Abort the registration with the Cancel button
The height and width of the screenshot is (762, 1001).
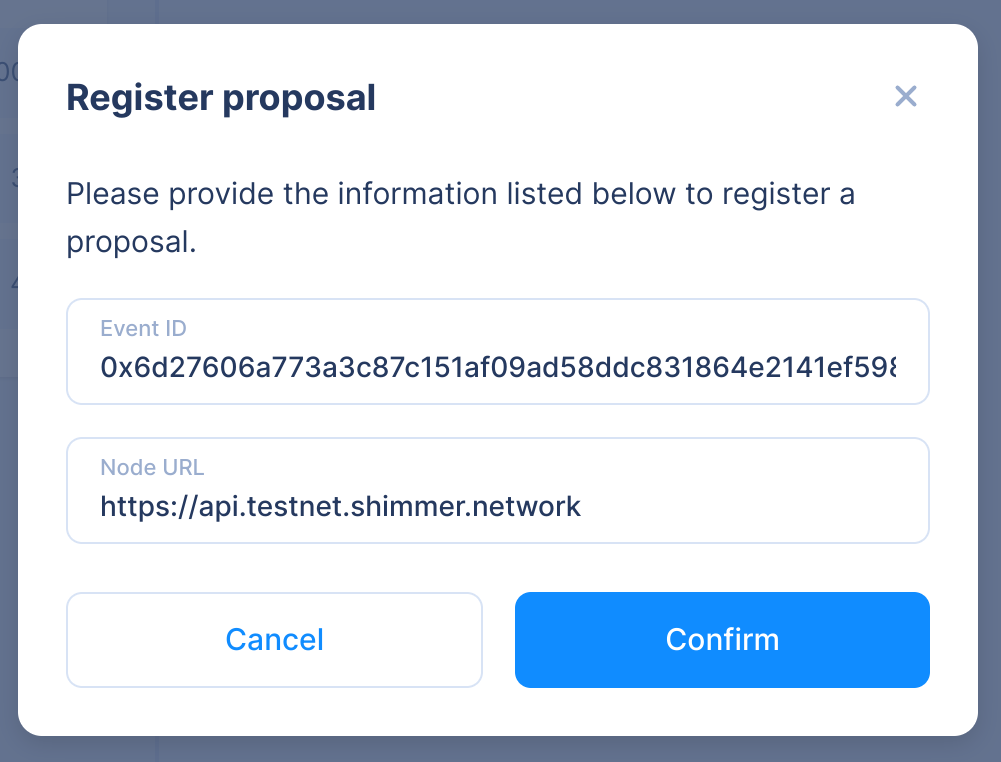(274, 640)
